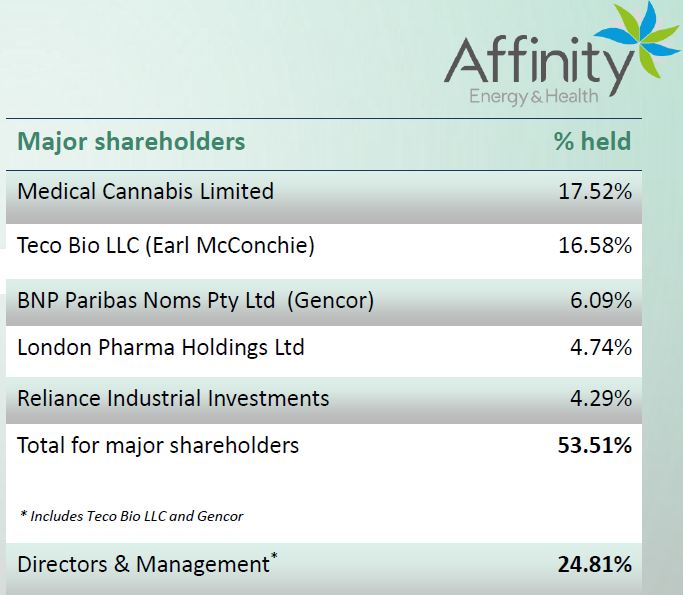Select Total for major shareholders label

158,445
